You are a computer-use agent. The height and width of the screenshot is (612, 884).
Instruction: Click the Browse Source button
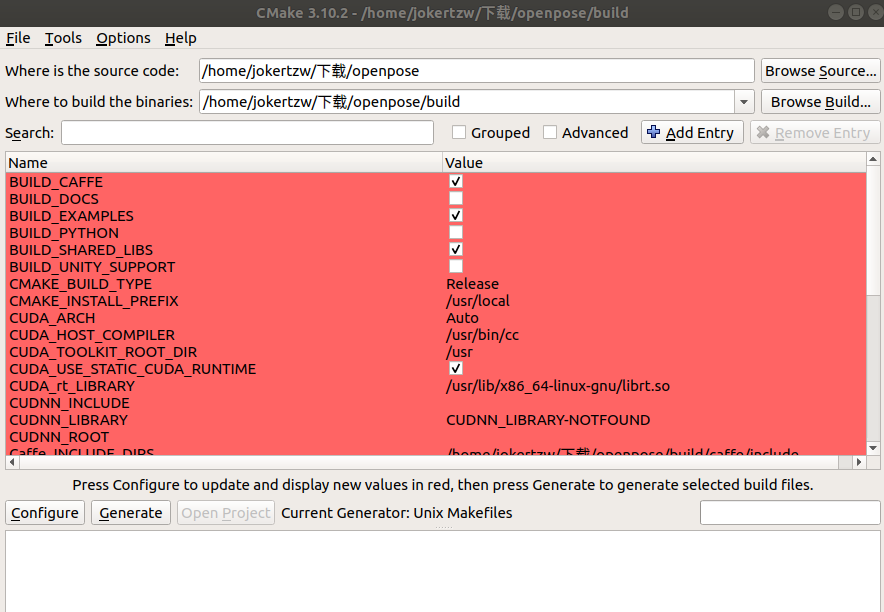pyautogui.click(x=820, y=70)
